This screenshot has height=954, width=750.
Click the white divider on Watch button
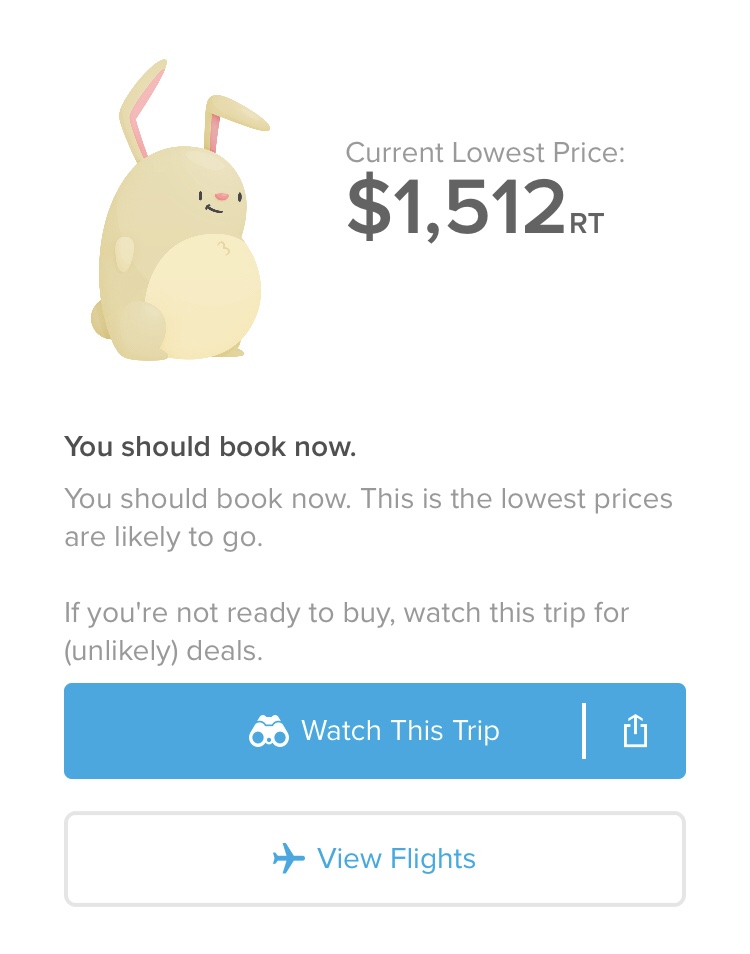[x=583, y=731]
